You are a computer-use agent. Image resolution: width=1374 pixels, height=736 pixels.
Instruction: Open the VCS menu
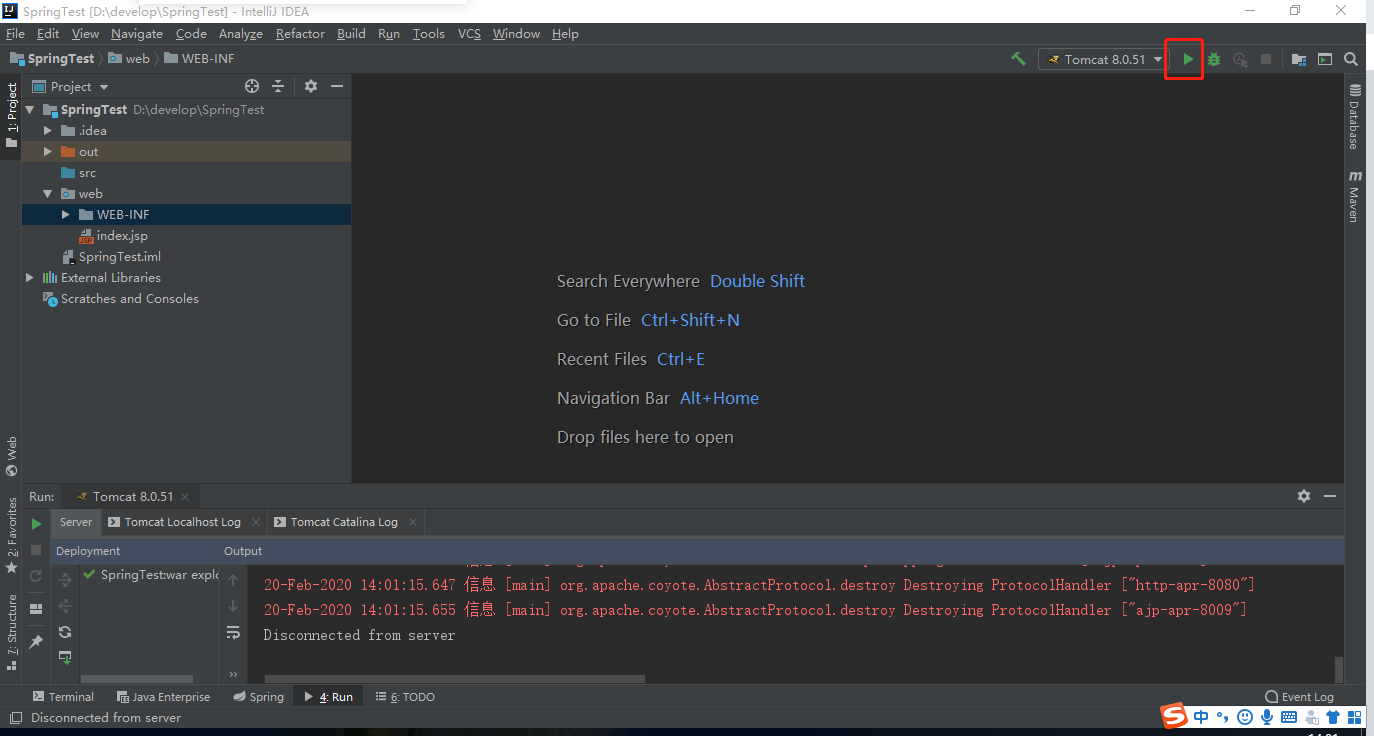(469, 33)
